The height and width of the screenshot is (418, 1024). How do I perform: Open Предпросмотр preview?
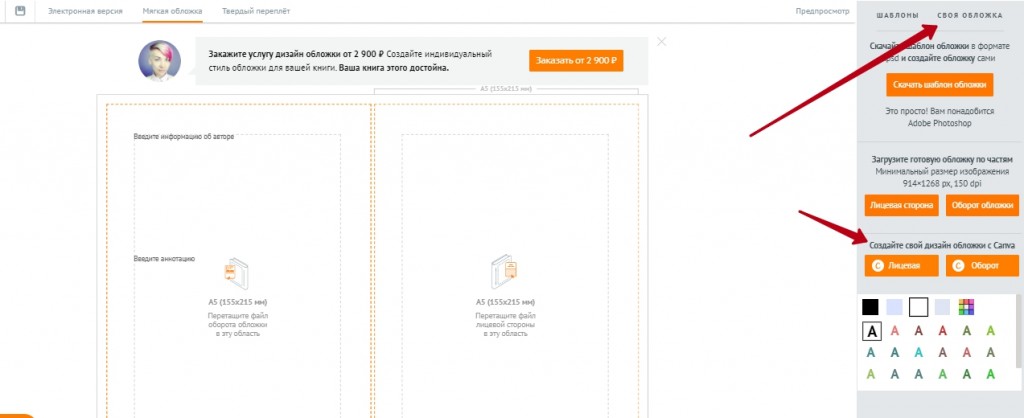822,11
